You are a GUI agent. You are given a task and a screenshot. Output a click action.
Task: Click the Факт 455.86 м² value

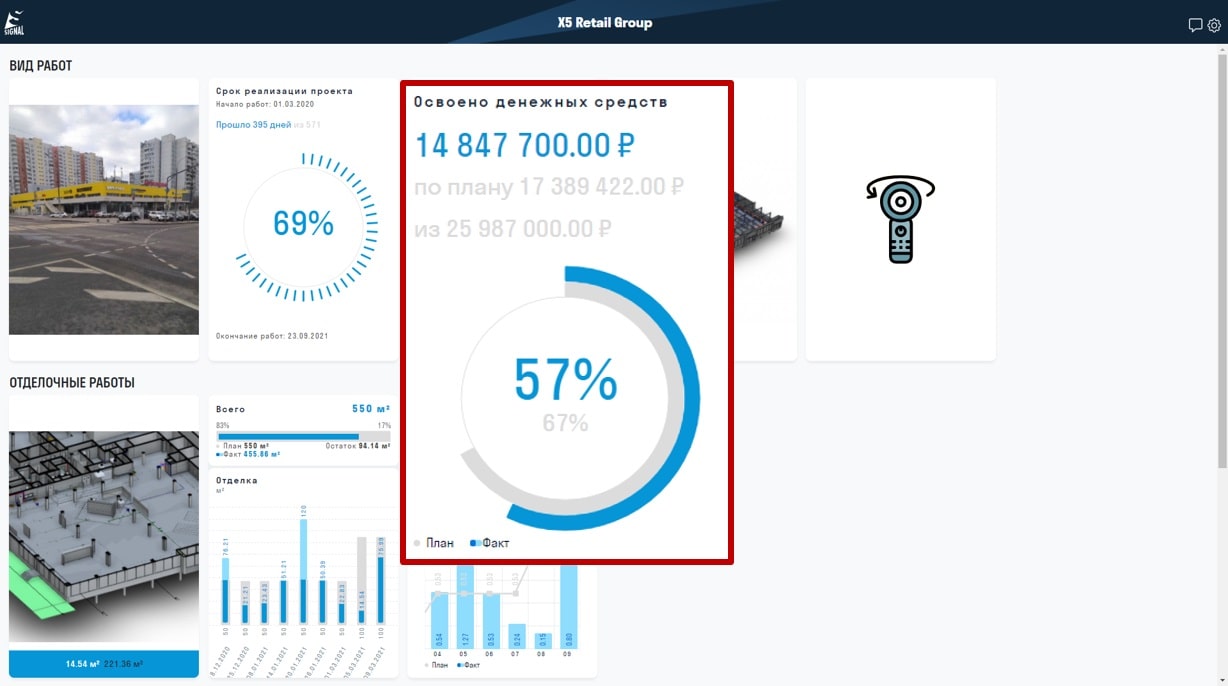tap(248, 455)
